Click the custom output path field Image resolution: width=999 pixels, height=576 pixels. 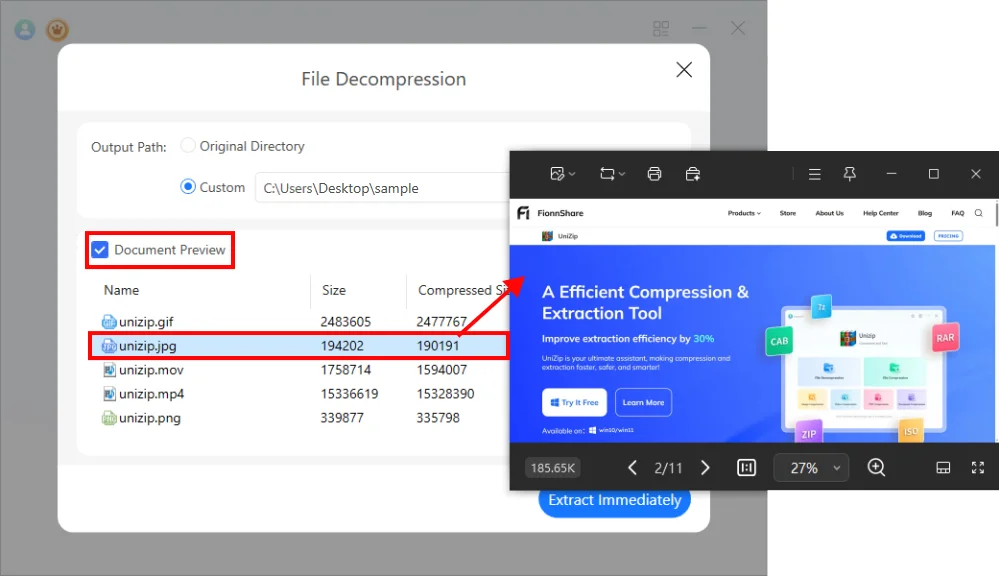point(380,188)
